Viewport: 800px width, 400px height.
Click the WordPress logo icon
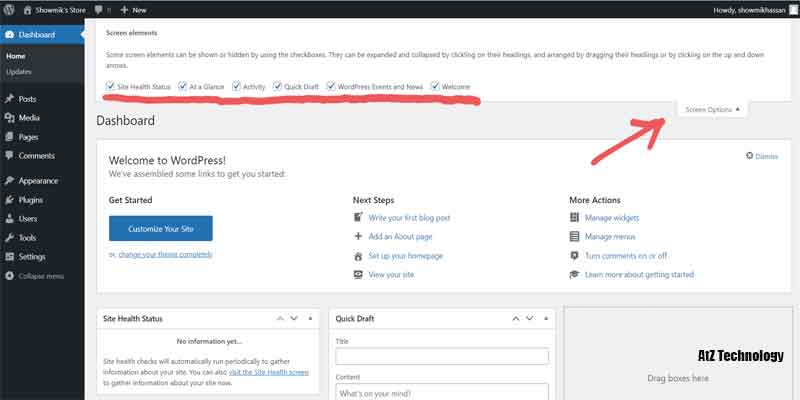point(10,9)
